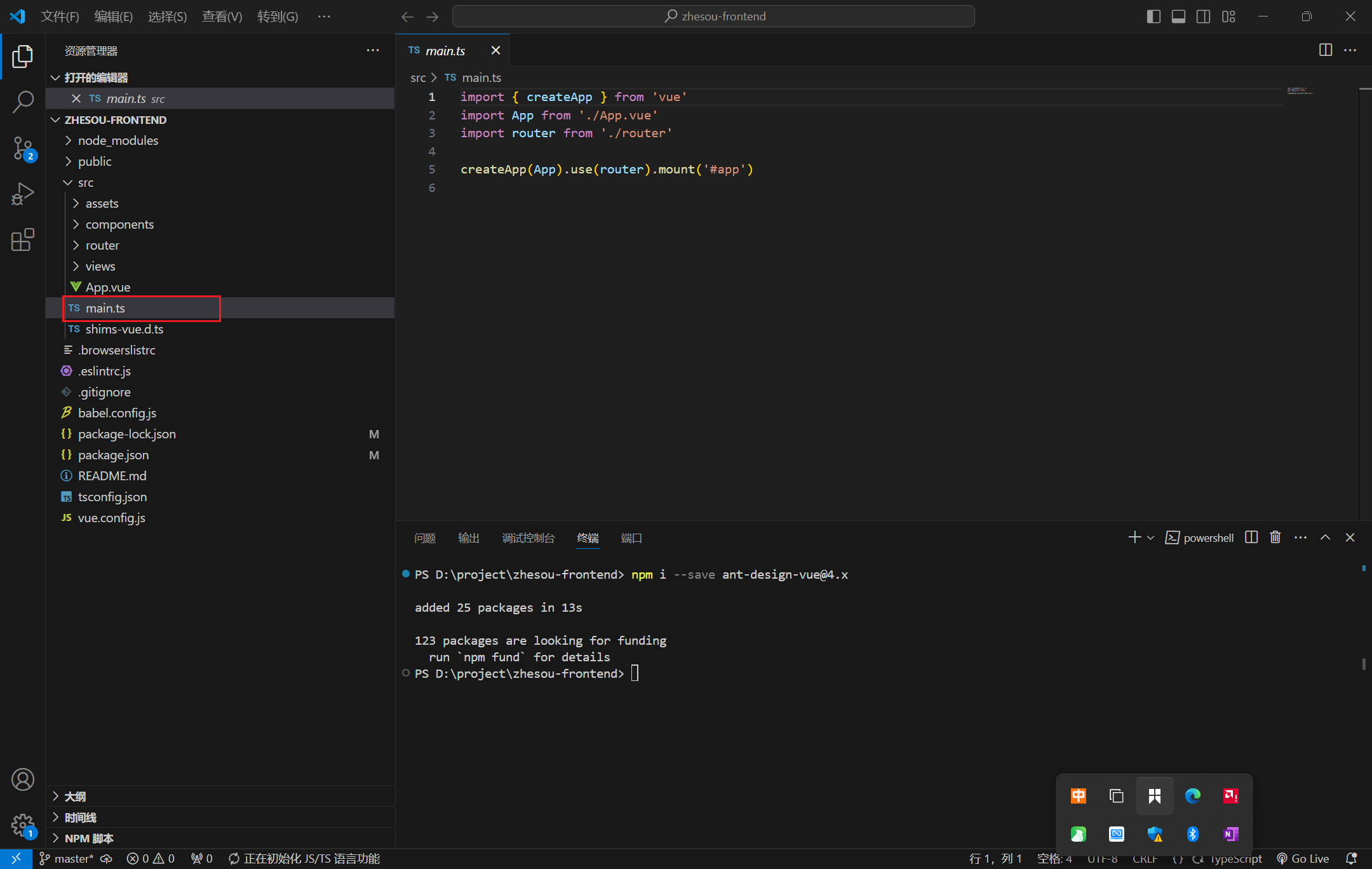Close the terminal panel
1372x869 pixels.
coord(1350,538)
